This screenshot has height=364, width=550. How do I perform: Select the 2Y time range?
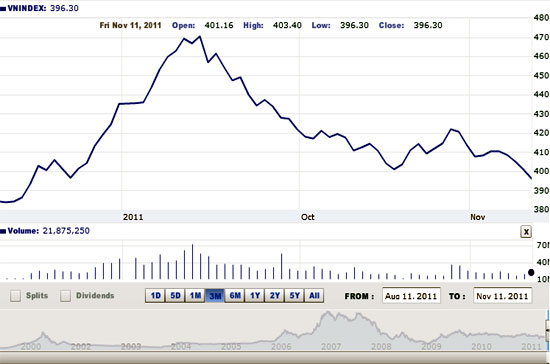275,296
